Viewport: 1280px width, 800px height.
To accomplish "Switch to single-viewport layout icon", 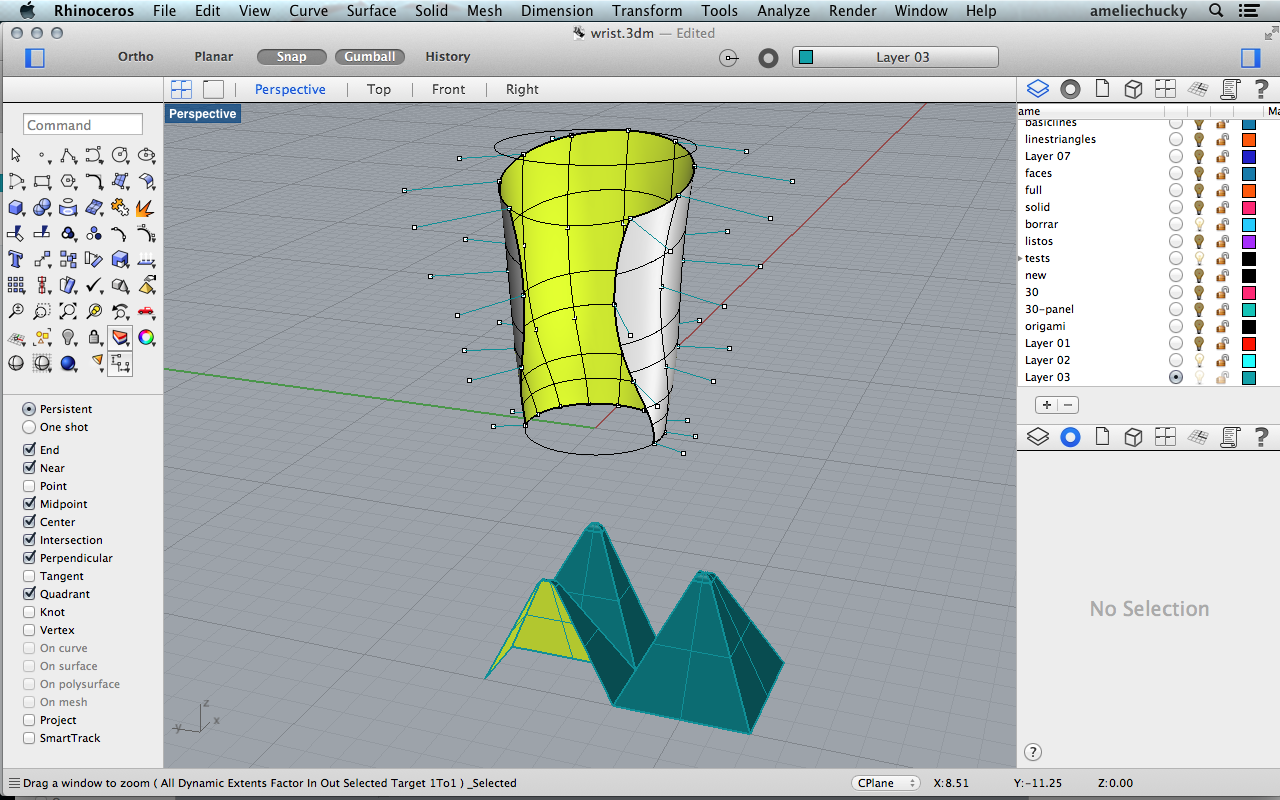I will point(213,89).
